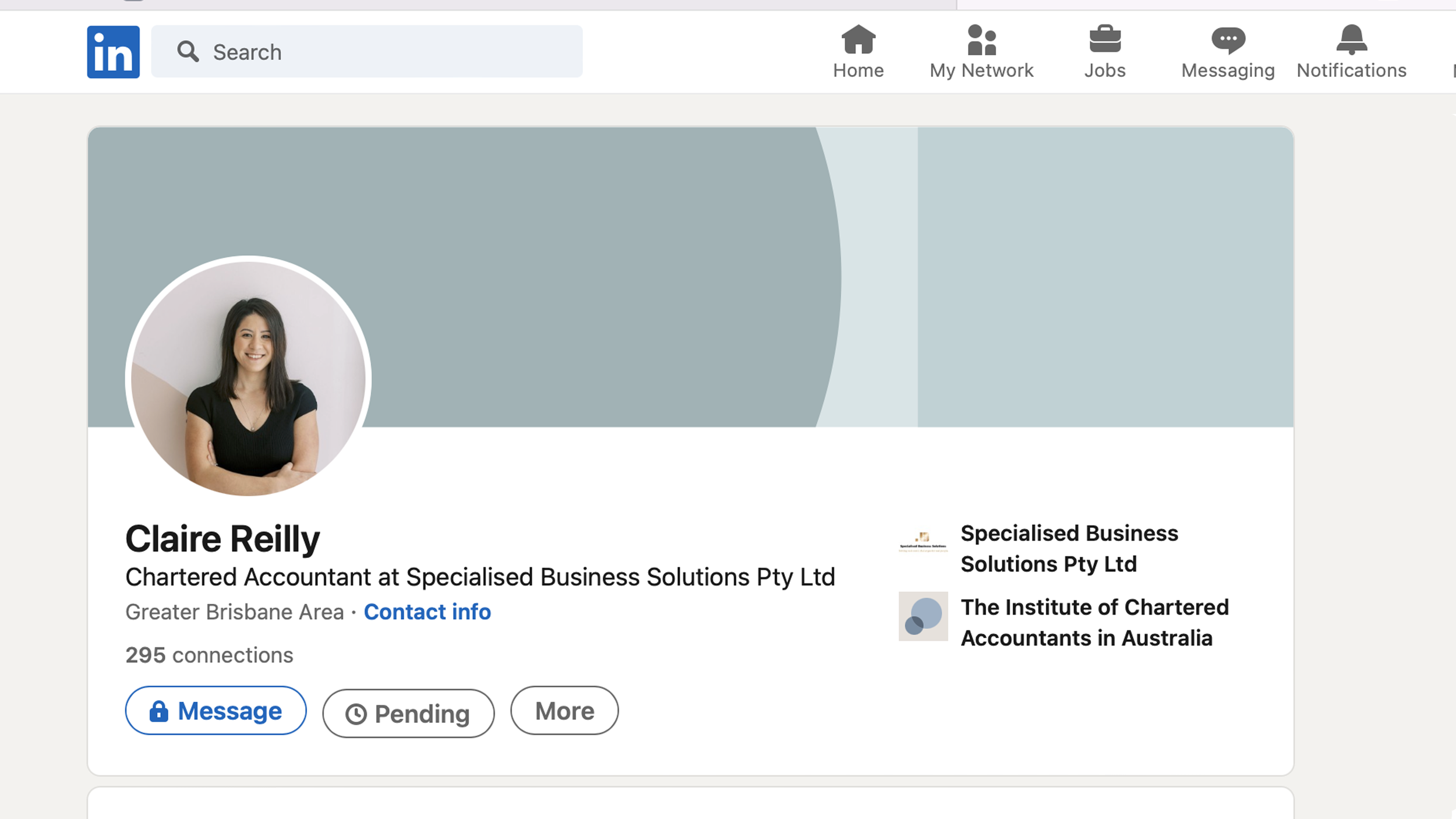Expand Contact info details
This screenshot has width=1456, height=819.
click(427, 612)
